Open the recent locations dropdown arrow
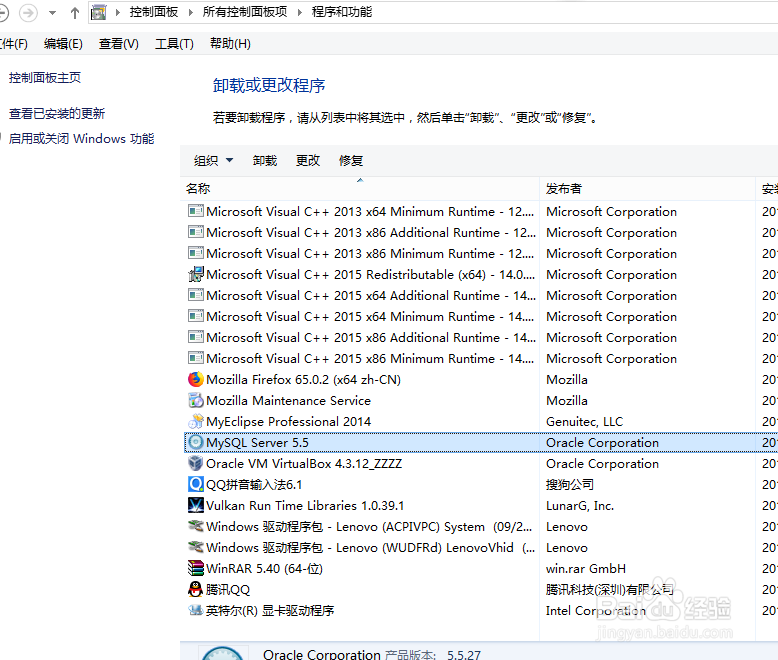 (x=52, y=13)
